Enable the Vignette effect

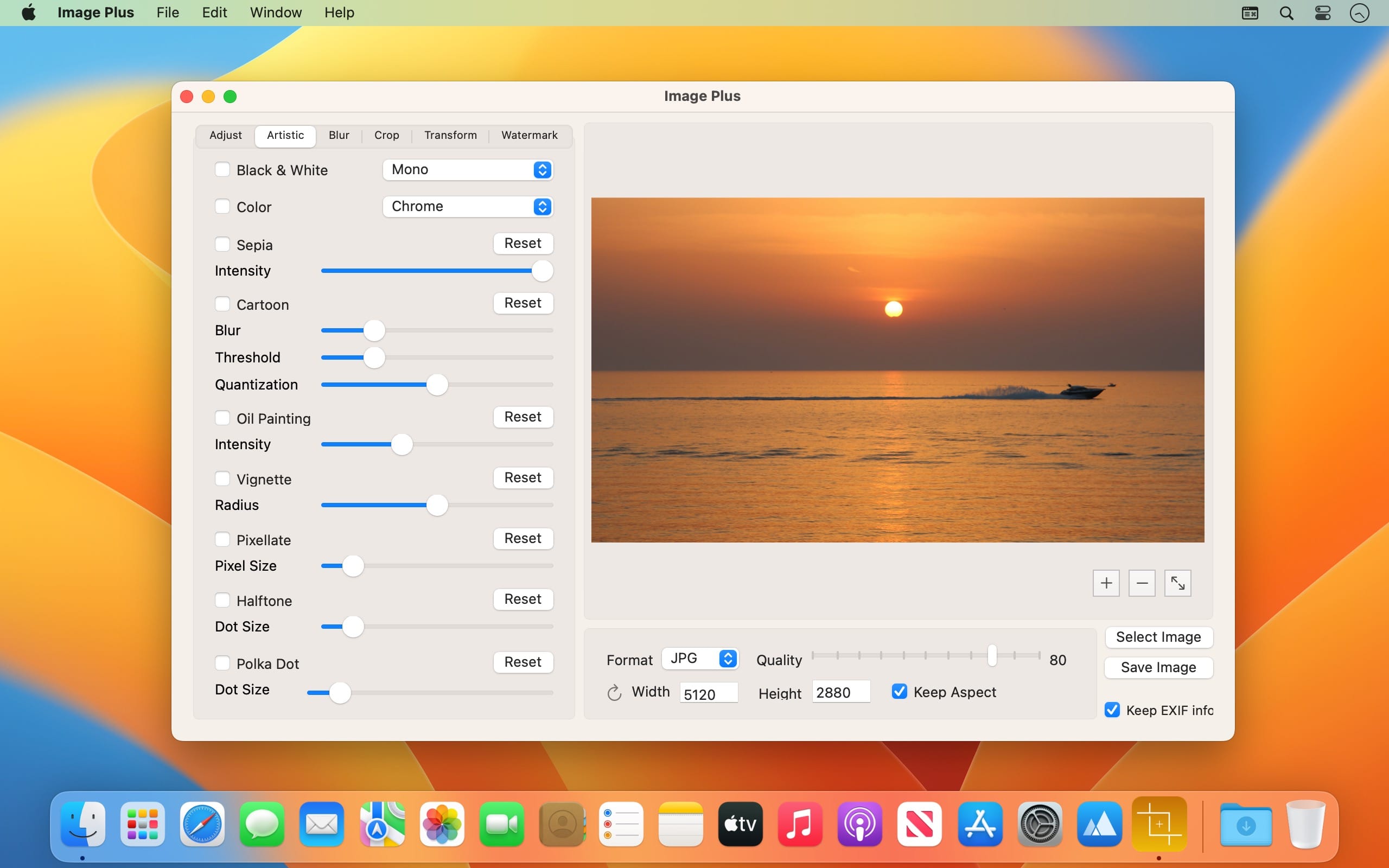[x=222, y=478]
